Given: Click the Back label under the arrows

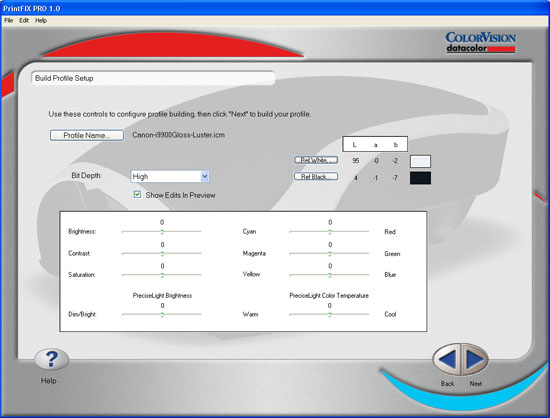Looking at the screenshot, I should (447, 384).
